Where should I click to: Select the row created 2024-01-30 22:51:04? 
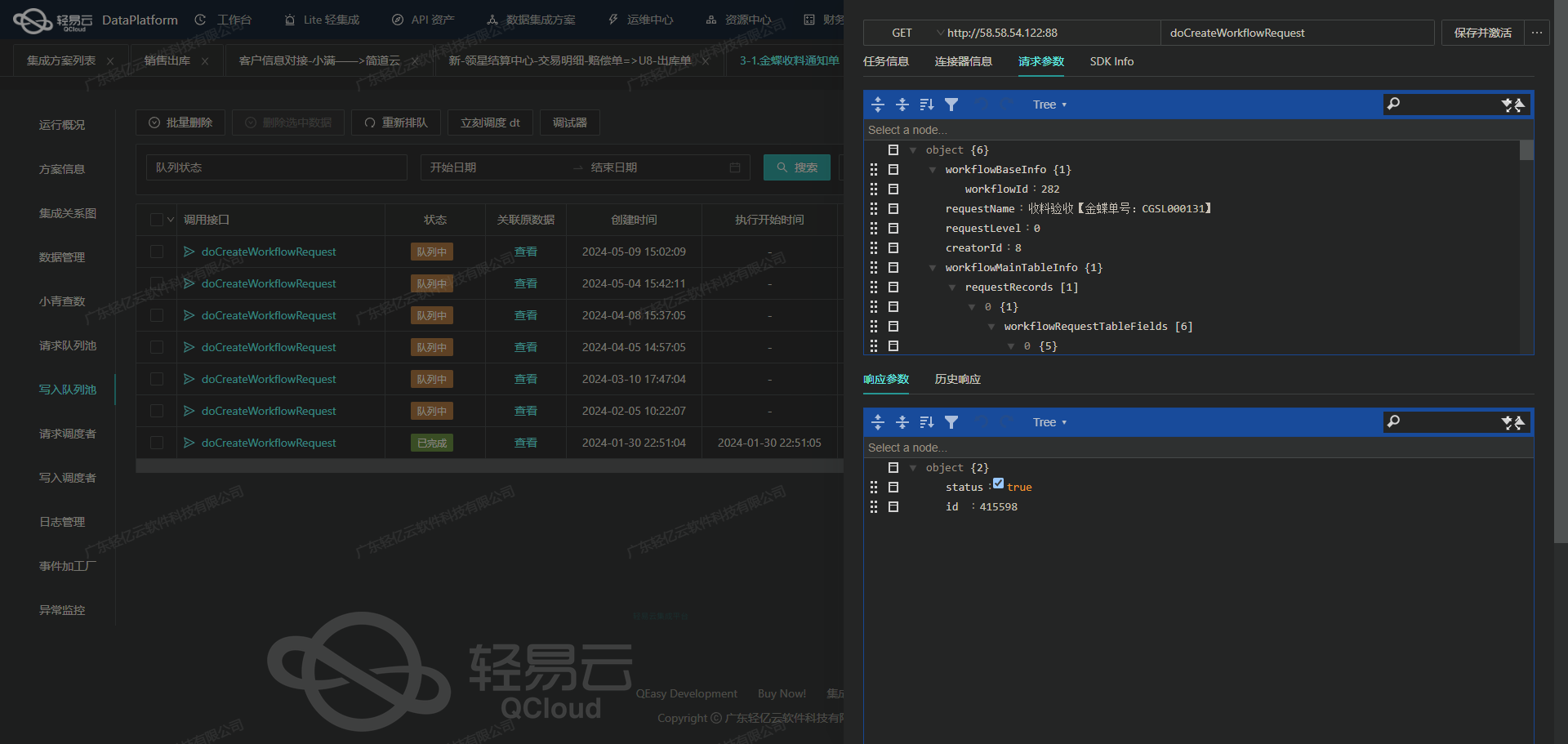click(x=157, y=443)
